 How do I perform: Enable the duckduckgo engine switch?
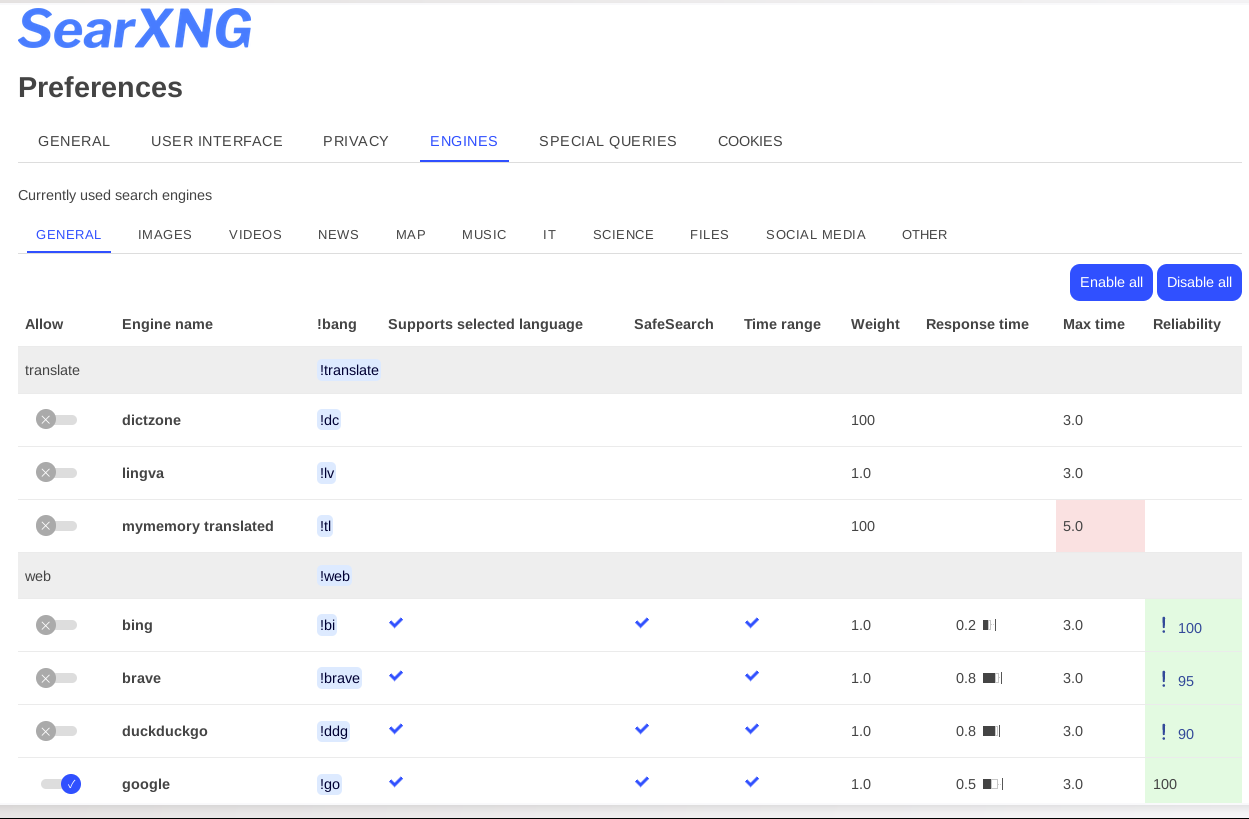56,731
